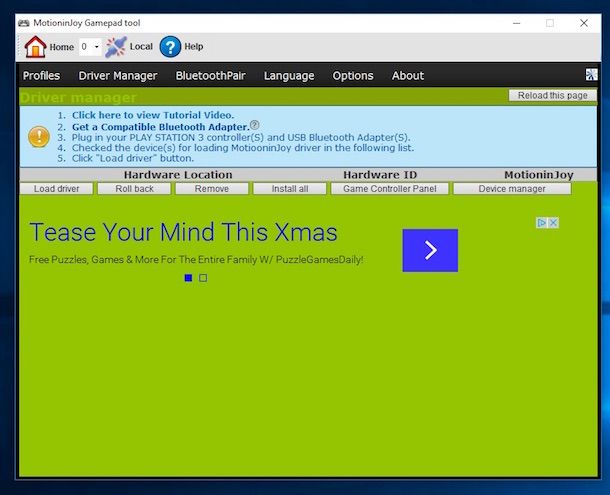Click the Load driver button
The width and height of the screenshot is (610, 495).
pos(56,189)
